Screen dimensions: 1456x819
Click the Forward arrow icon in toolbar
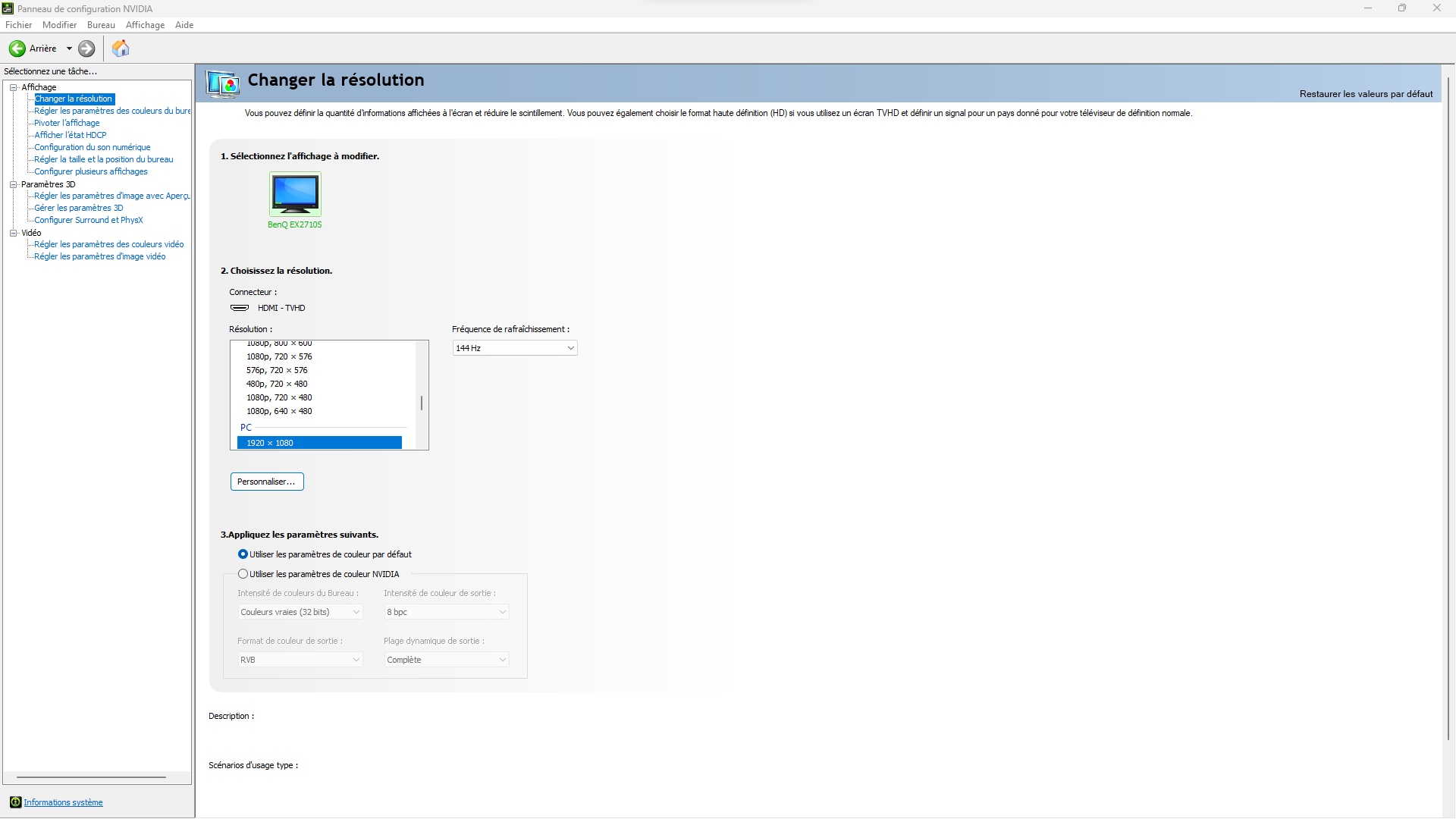coord(86,49)
